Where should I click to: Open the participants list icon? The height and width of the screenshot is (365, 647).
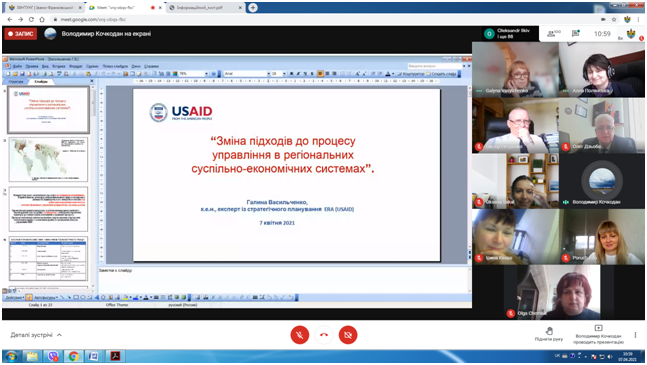553,34
